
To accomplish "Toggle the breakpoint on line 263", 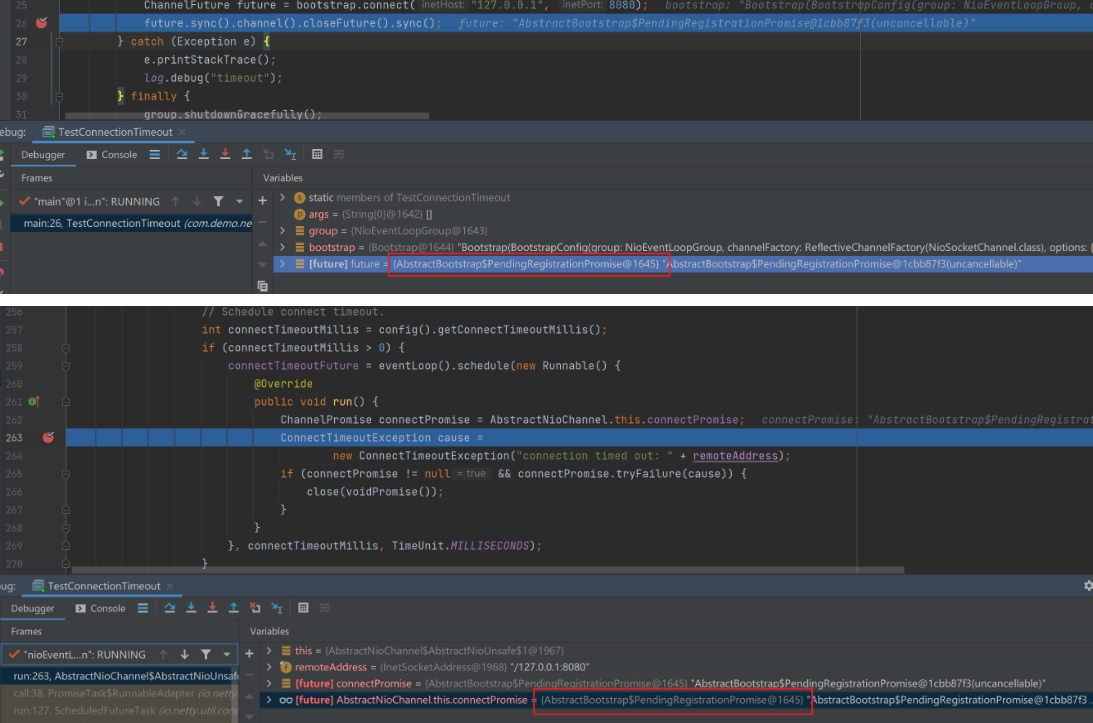I will 47,438.
